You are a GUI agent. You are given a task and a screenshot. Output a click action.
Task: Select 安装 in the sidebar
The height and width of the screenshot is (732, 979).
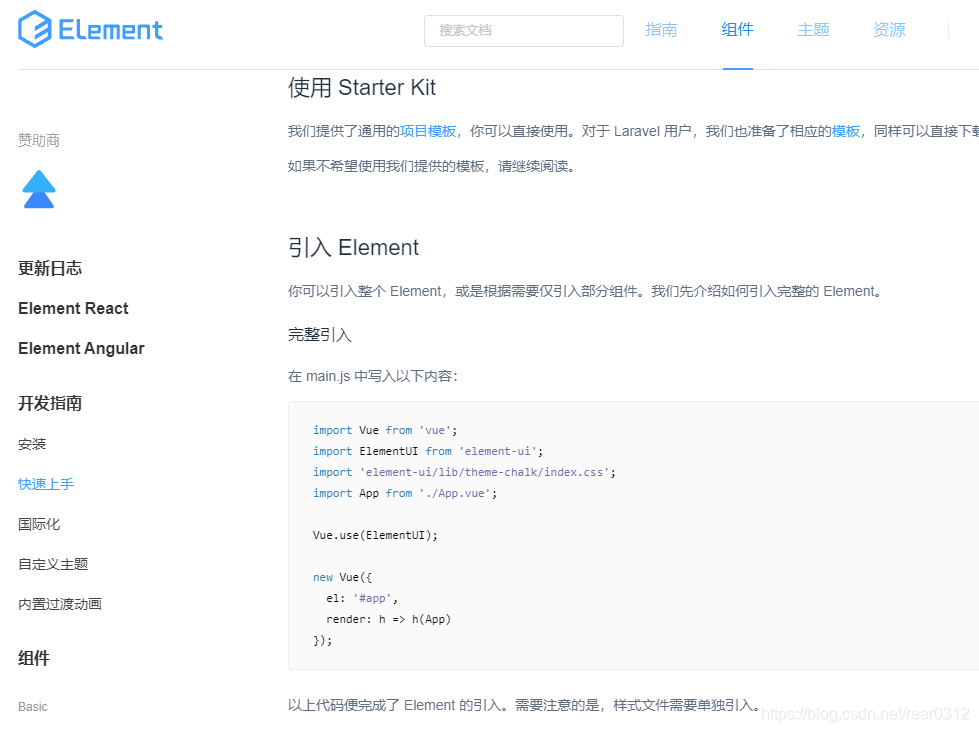pyautogui.click(x=32, y=444)
